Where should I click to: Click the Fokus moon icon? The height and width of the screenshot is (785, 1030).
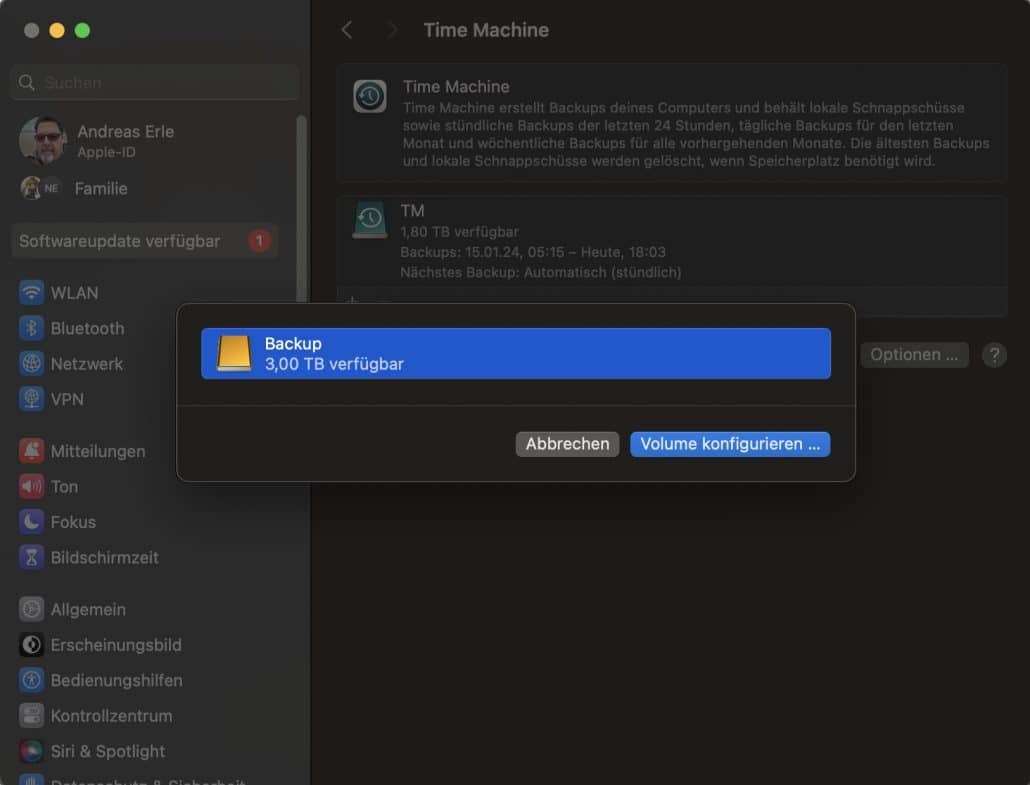click(x=31, y=522)
